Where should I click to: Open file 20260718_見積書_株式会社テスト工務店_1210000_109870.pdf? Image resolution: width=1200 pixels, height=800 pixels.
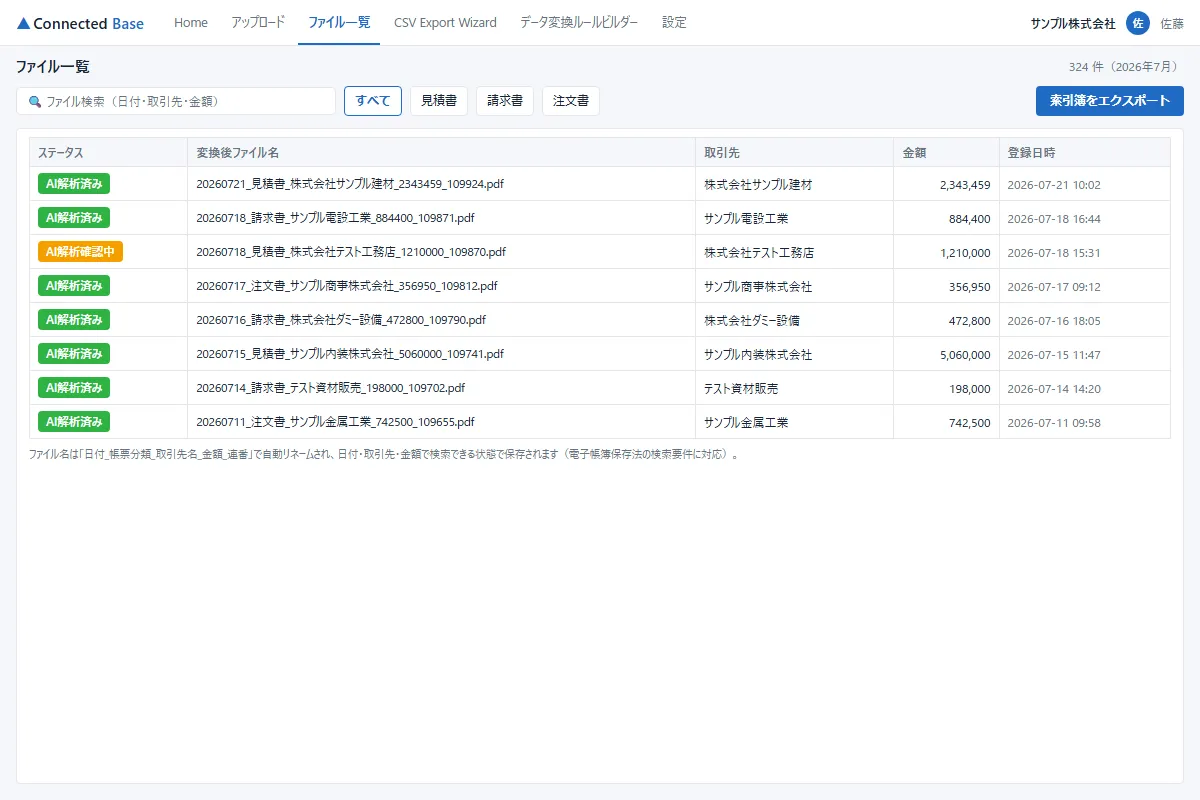(x=351, y=252)
